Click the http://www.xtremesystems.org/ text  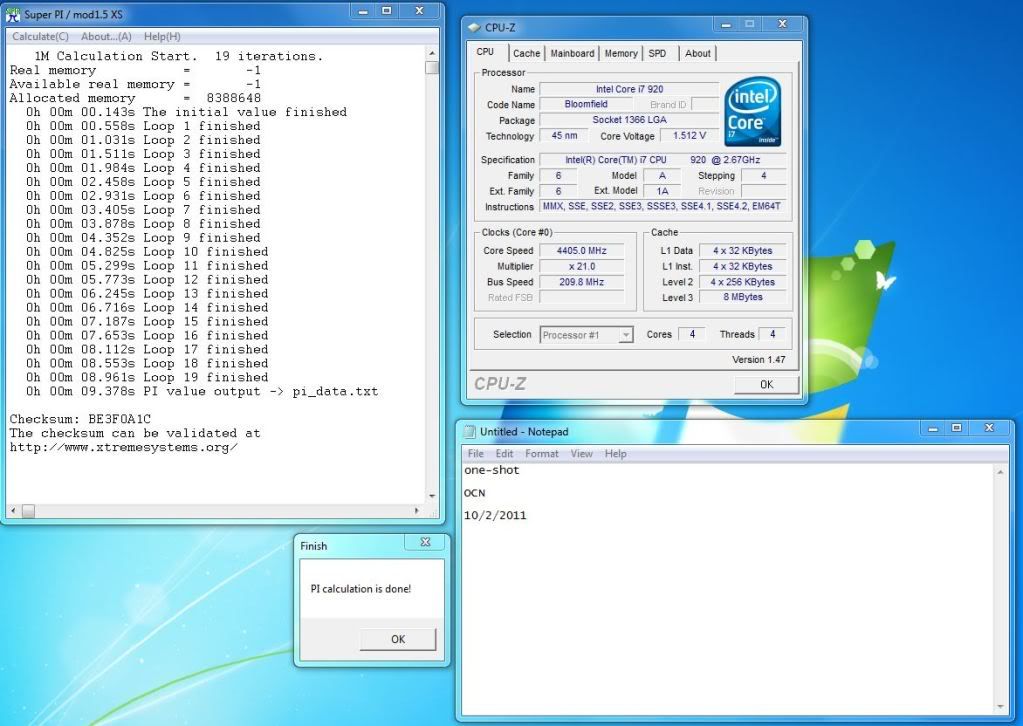(x=123, y=447)
